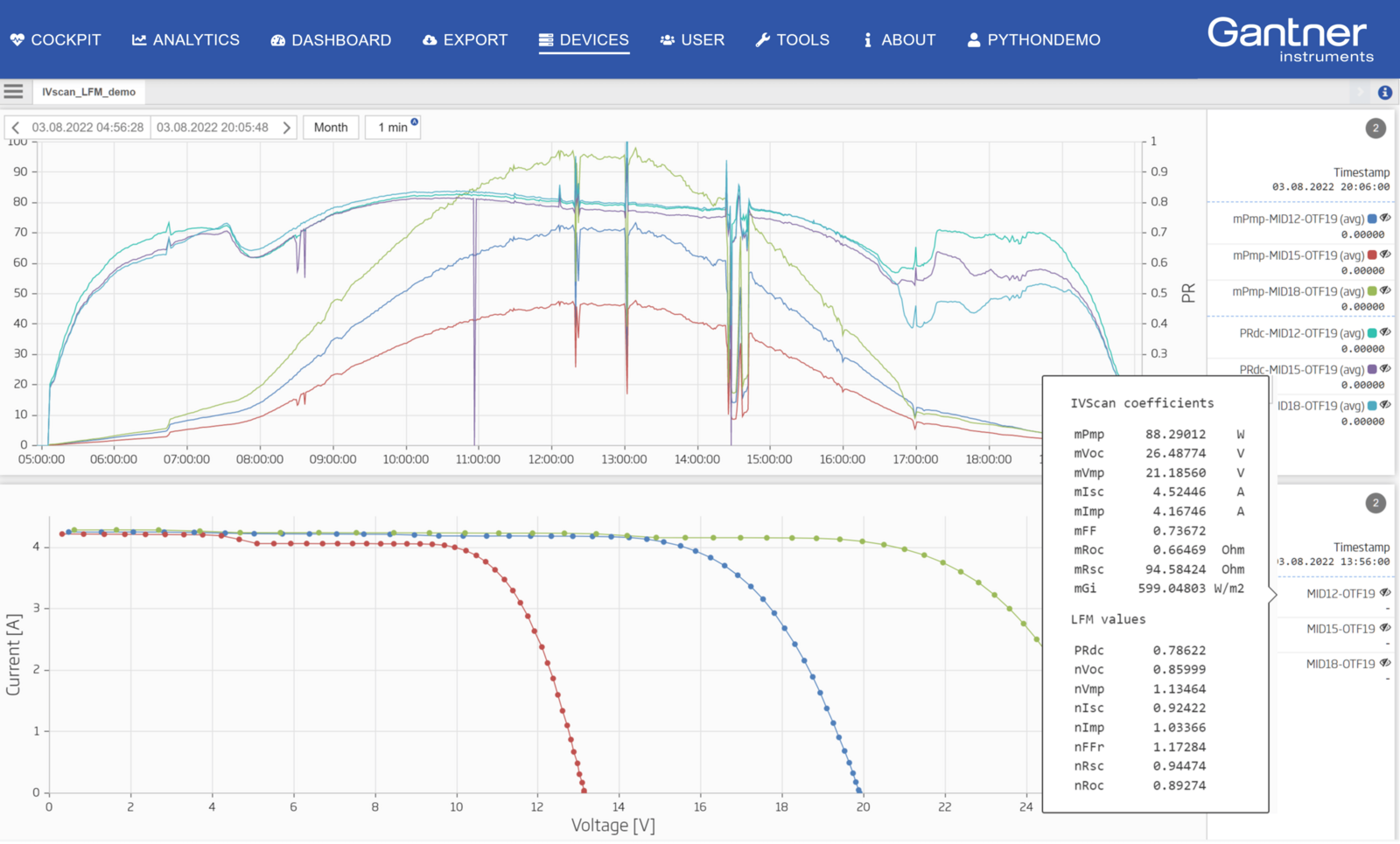
Task: Toggle visibility of MID18-OTF19 IV curve
Action: 1385,663
